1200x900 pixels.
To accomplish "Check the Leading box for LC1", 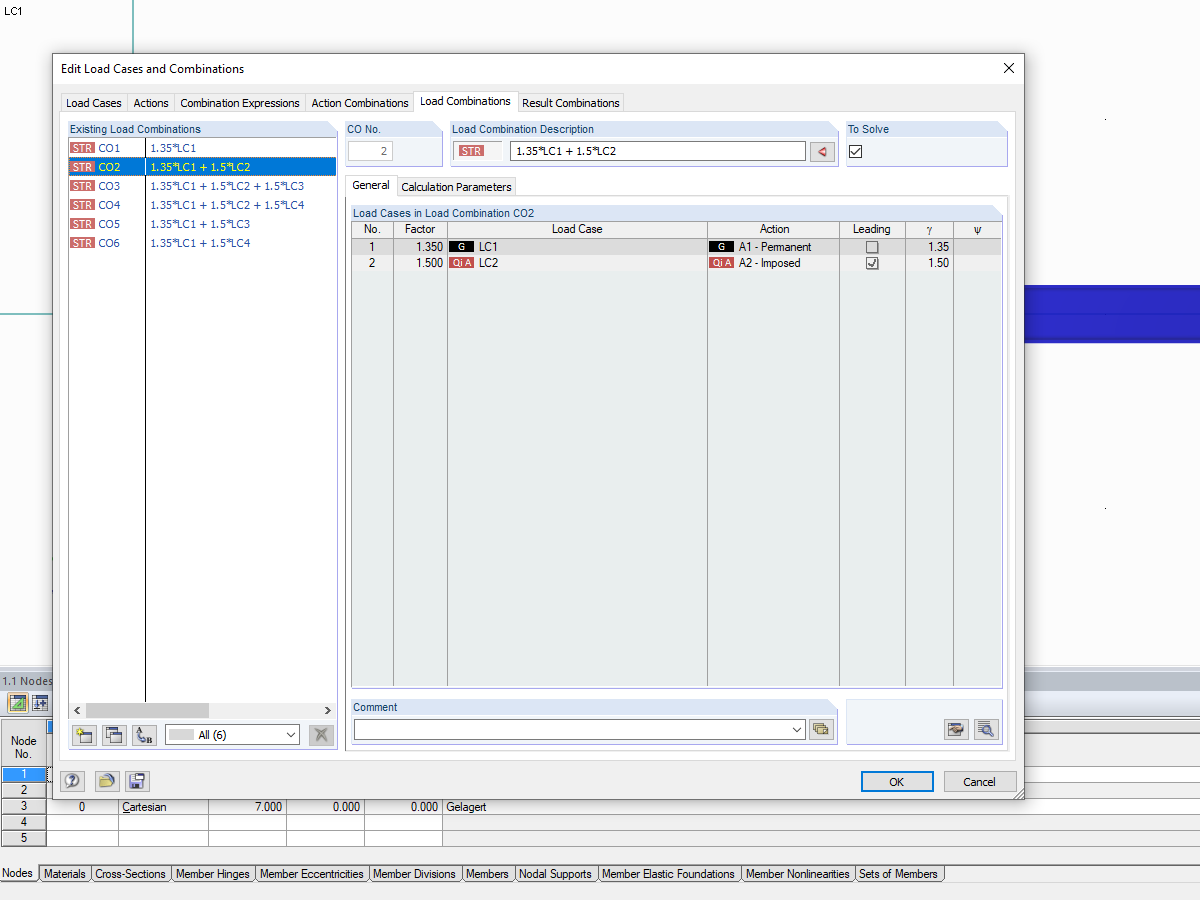I will [871, 246].
